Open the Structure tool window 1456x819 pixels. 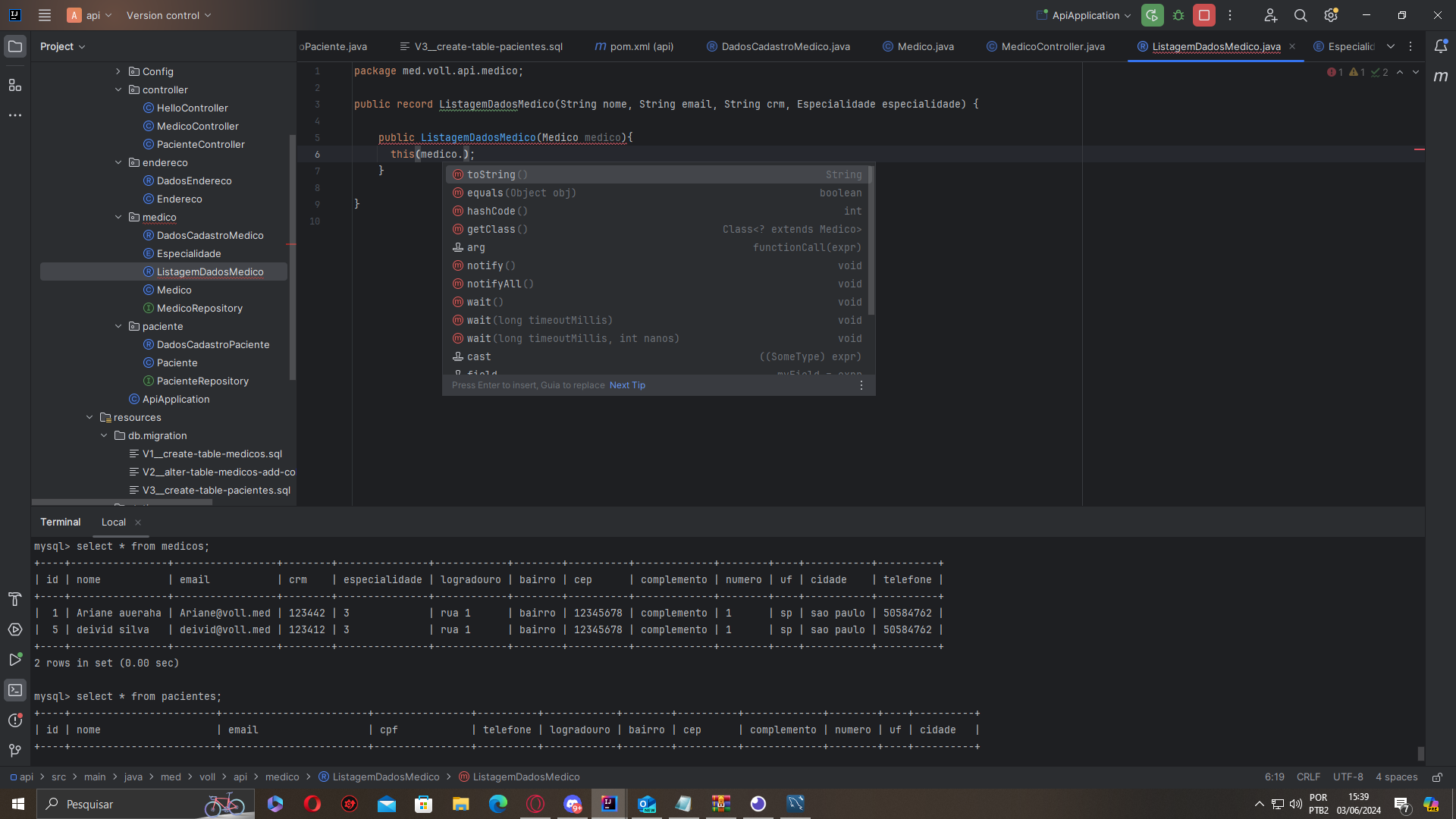click(15, 85)
